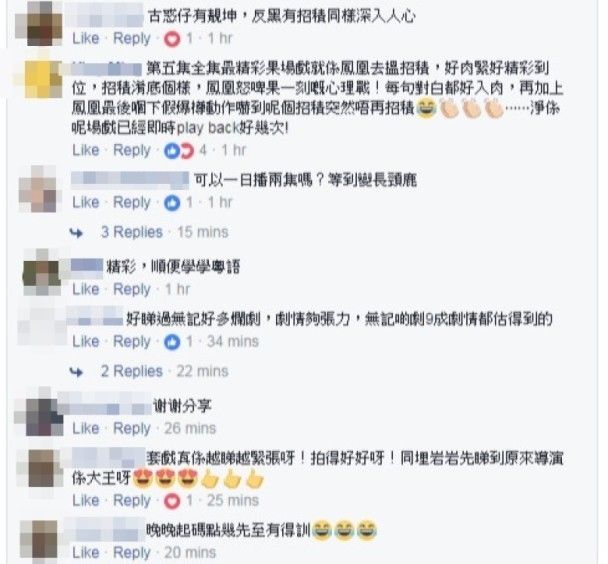
Task: Like the comment 精彩，順便學學粵語
Action: [x=86, y=289]
